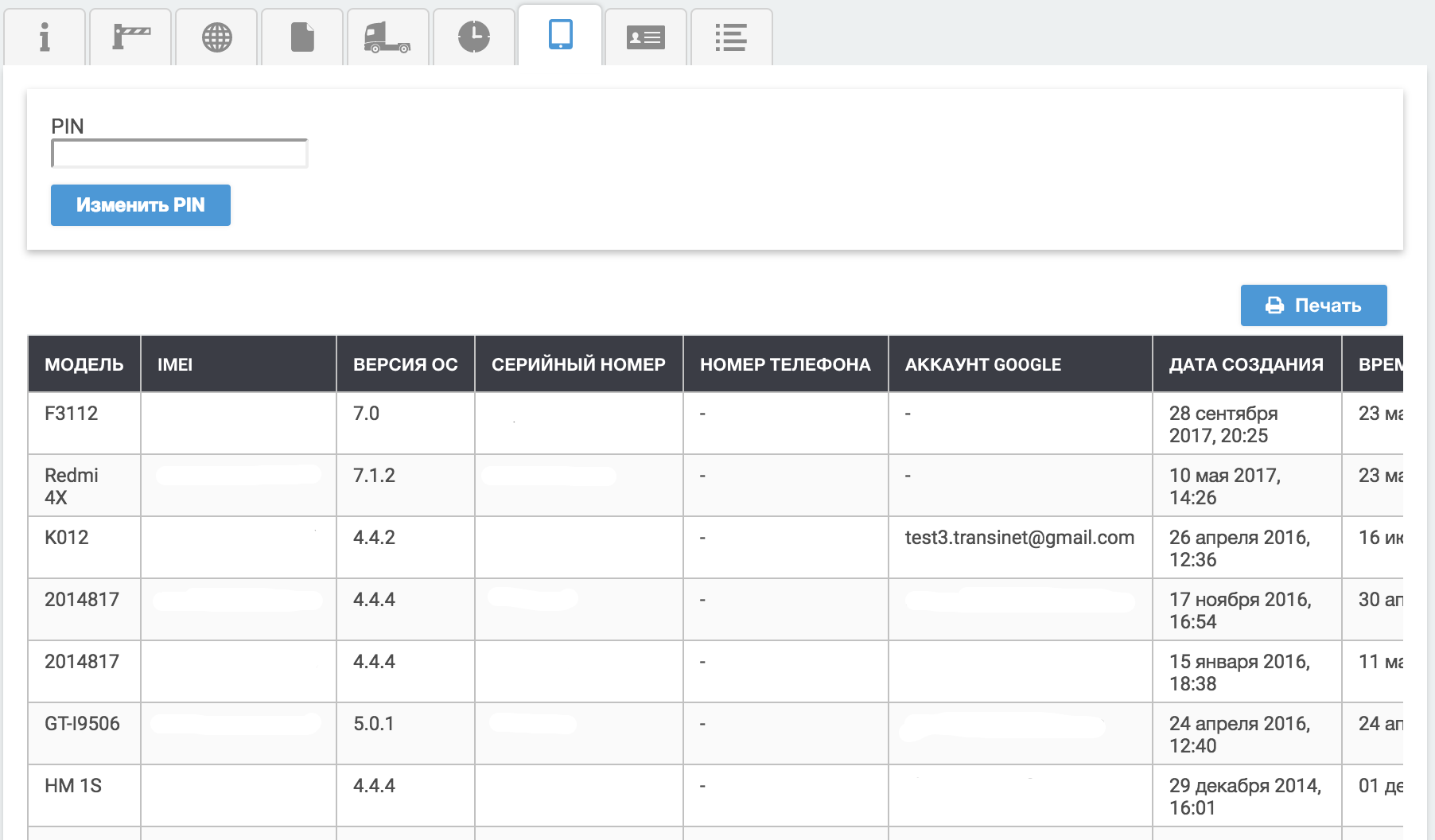Click the МОДЕЛЬ column header
Viewport: 1435px width, 840px height.
(84, 364)
